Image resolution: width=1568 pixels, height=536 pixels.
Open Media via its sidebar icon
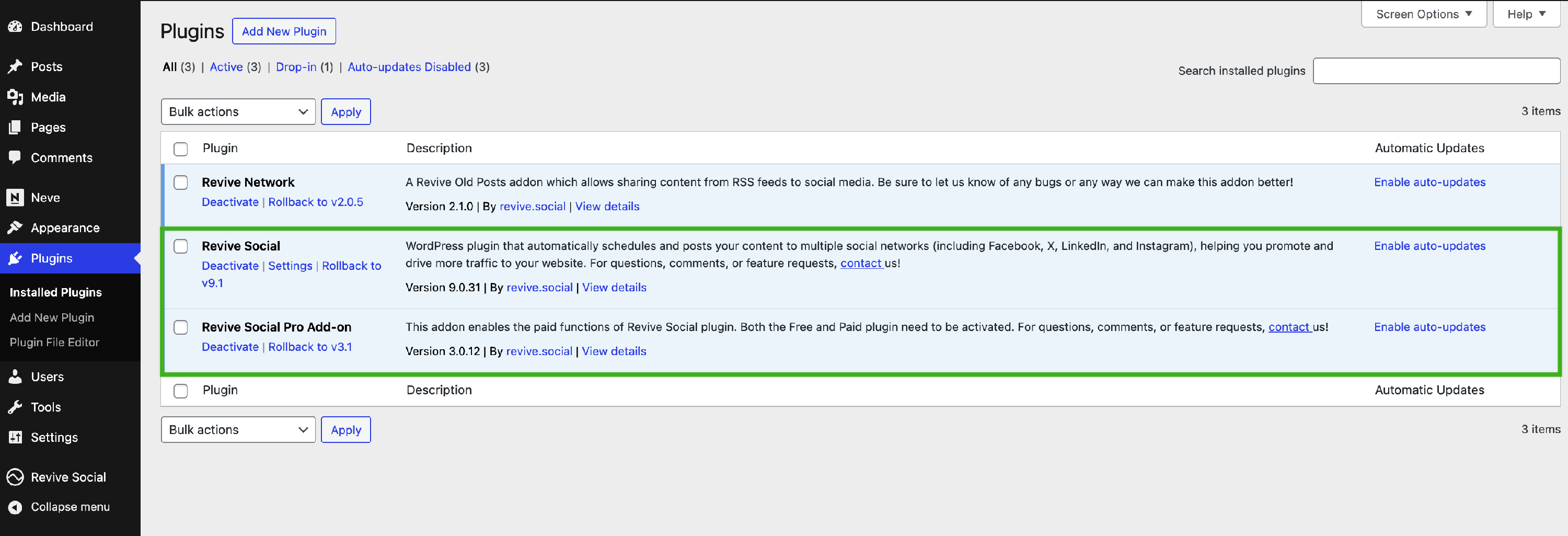point(15,97)
